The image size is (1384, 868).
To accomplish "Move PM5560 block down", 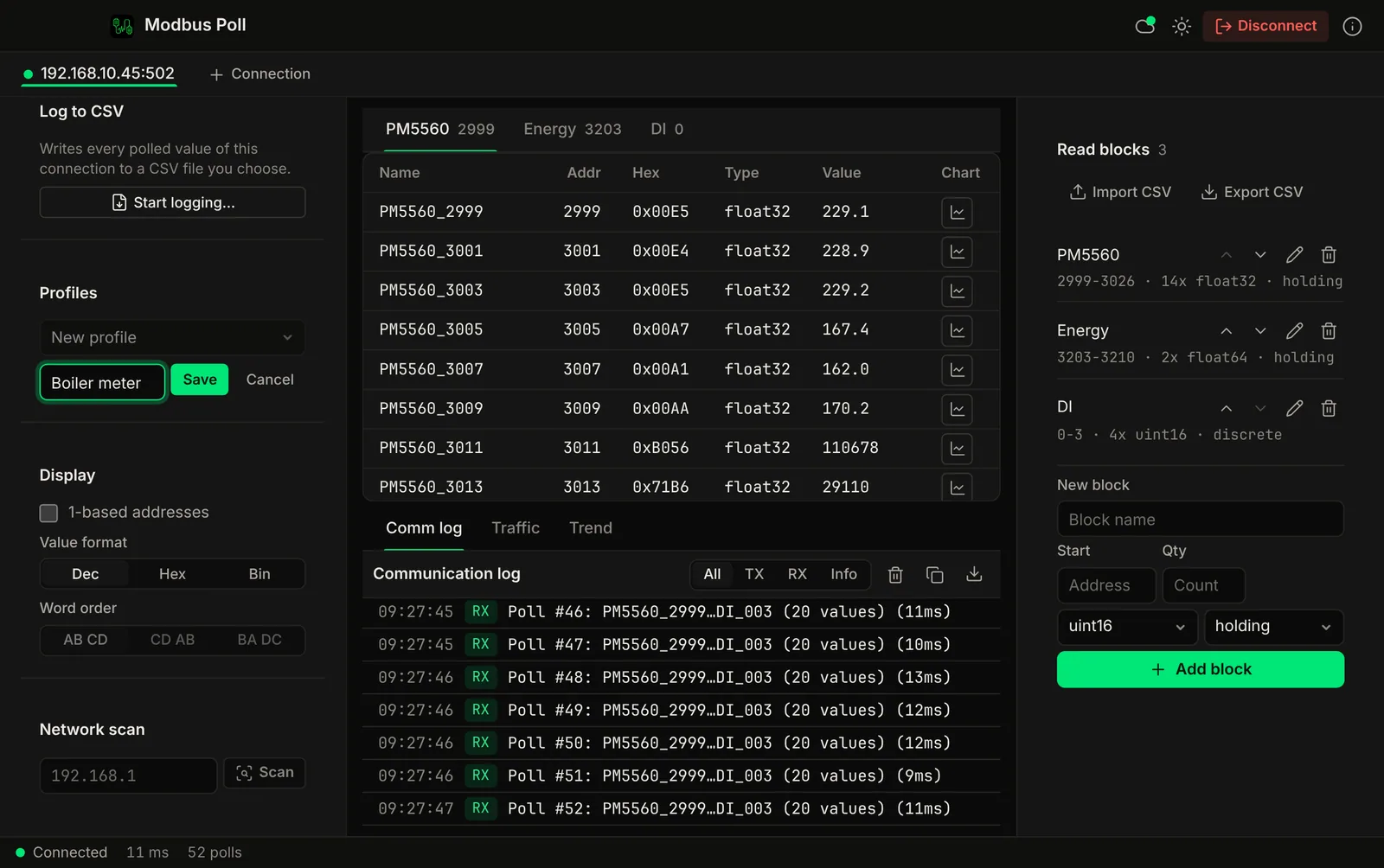I will pyautogui.click(x=1260, y=255).
